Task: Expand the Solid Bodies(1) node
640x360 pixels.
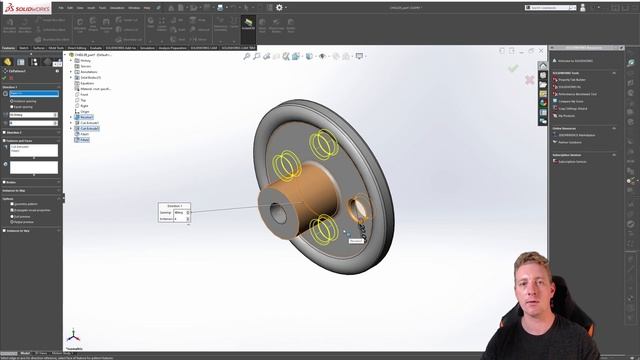Action: [x=71, y=78]
